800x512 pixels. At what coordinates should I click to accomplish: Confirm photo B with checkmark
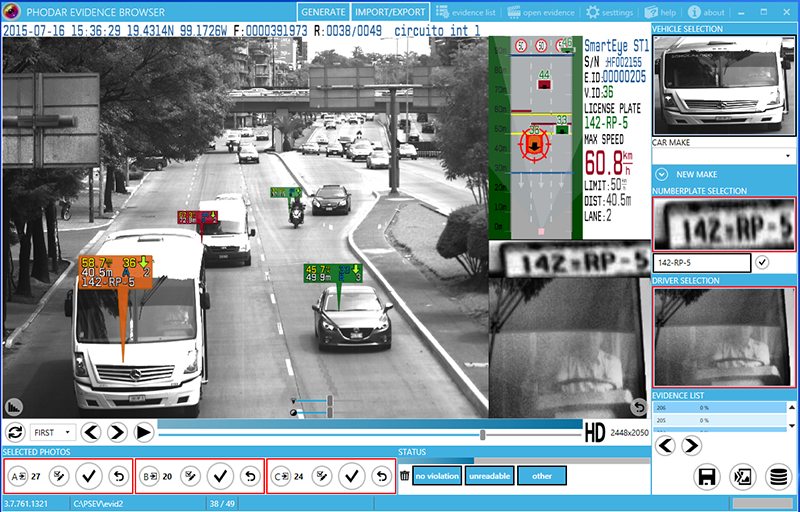(x=220, y=476)
